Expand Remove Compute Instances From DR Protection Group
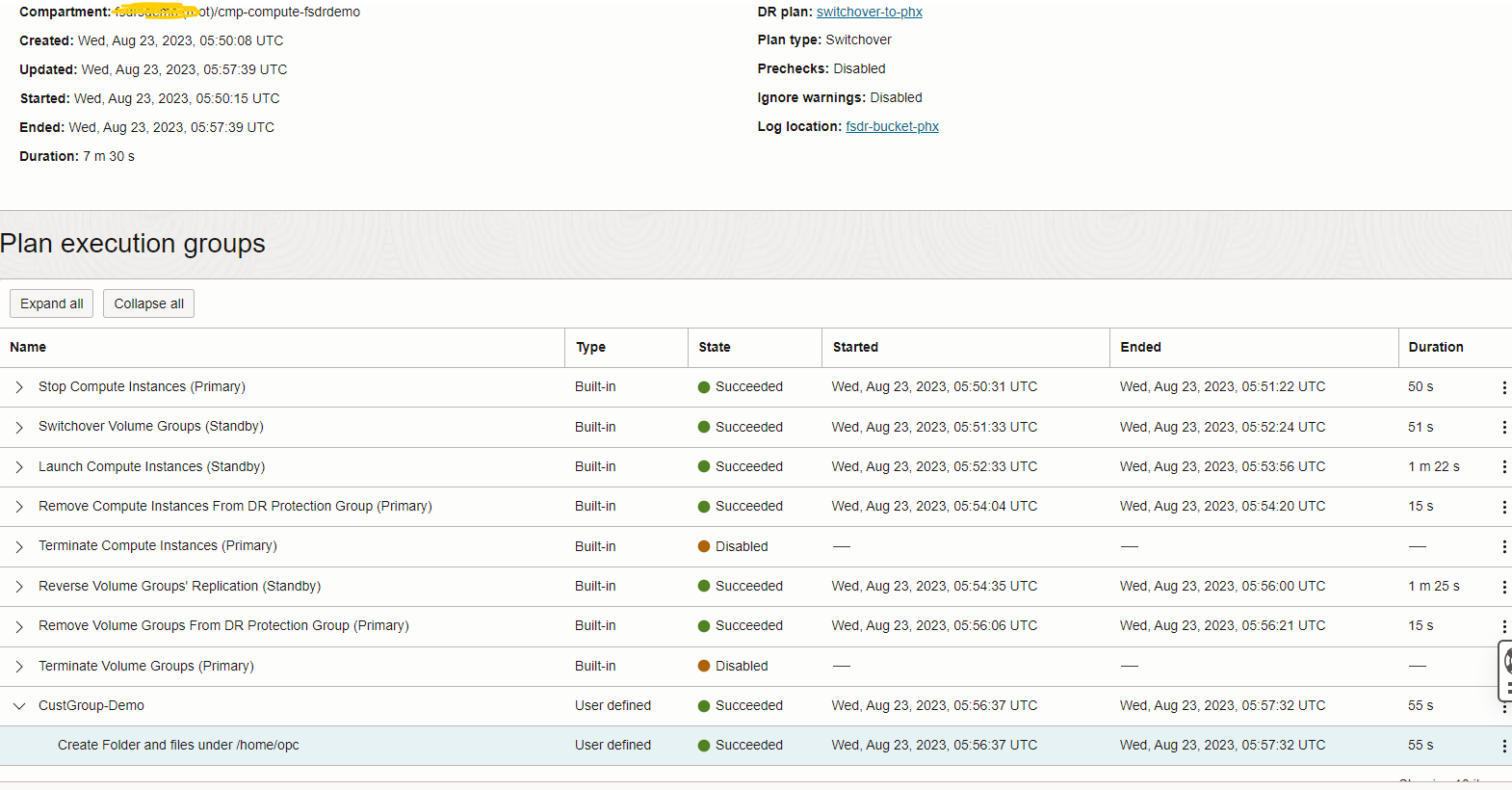Screen dimensions: 1512x790 pos(19,507)
